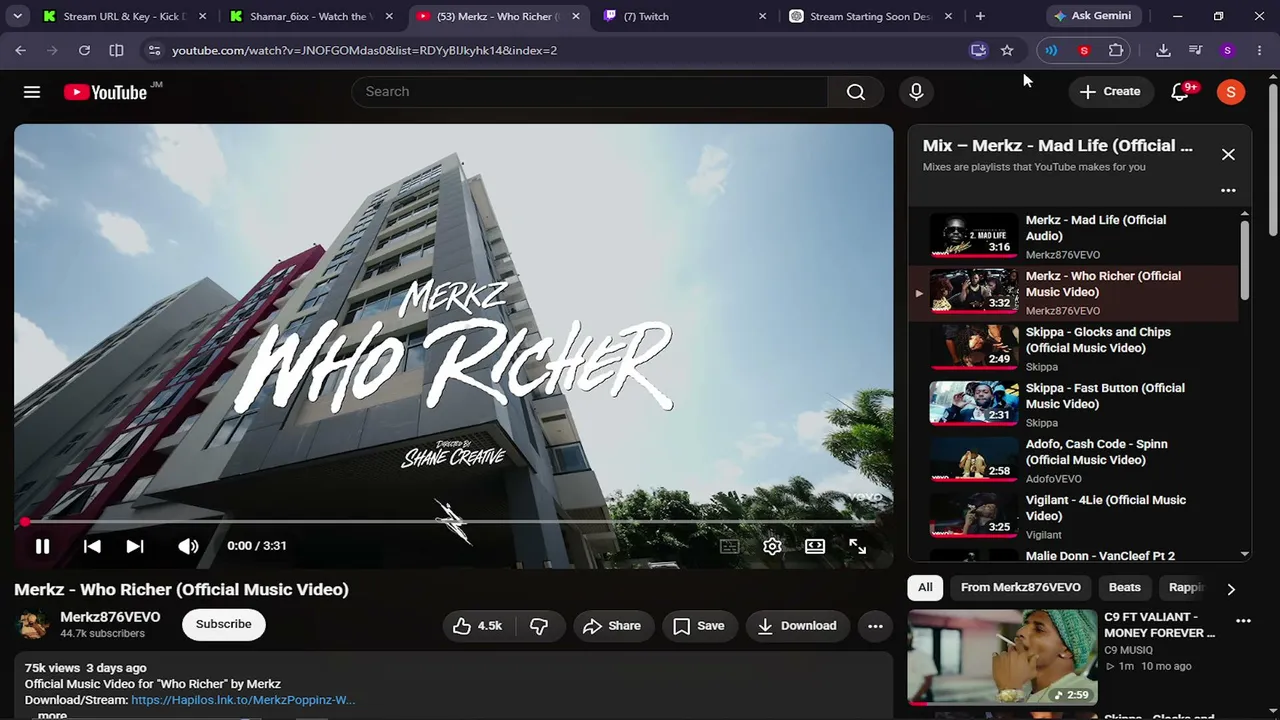1280x720 pixels.
Task: Close the Merkz - Who Richer tab
Action: [575, 16]
